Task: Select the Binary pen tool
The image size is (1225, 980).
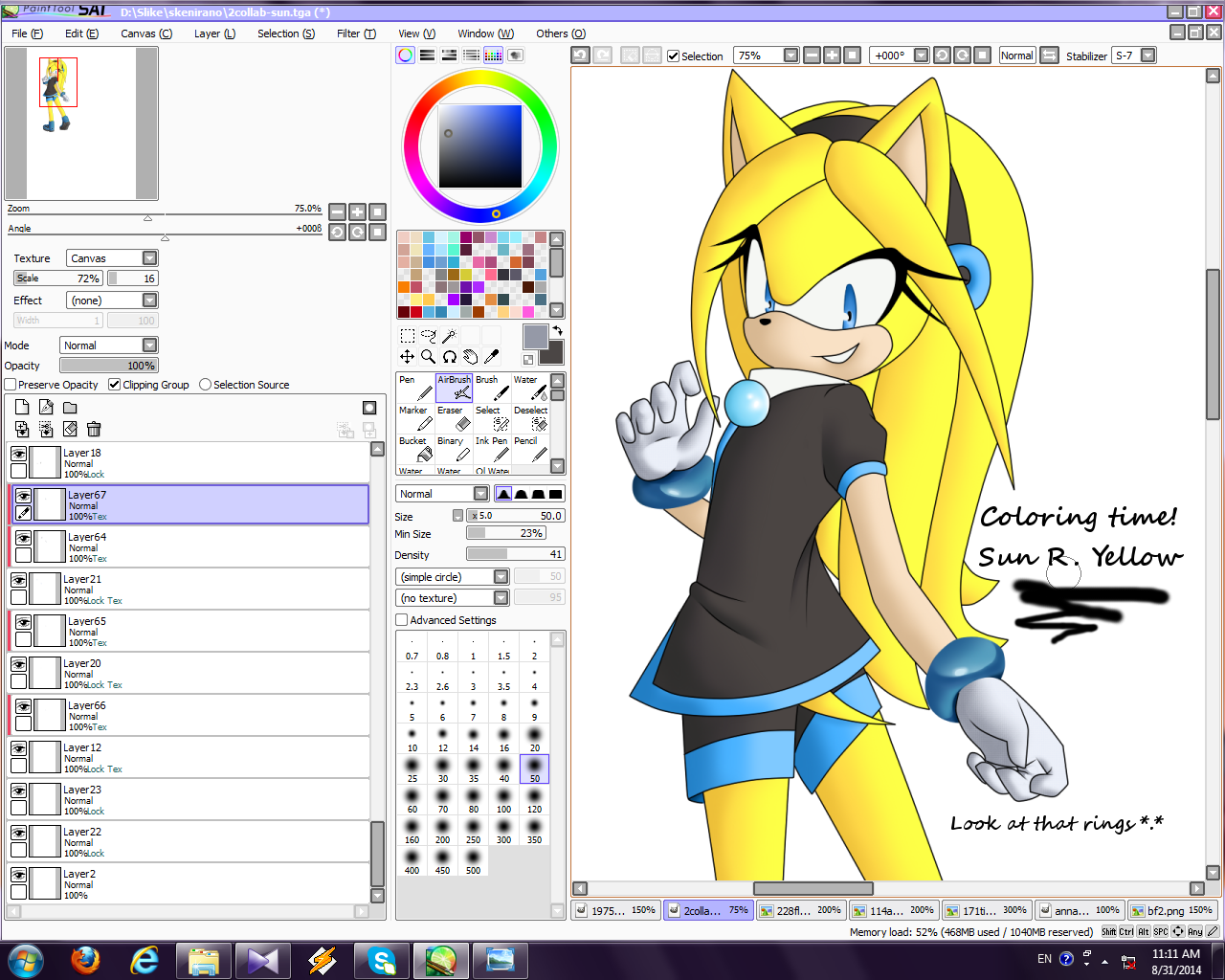Action: 454,449
